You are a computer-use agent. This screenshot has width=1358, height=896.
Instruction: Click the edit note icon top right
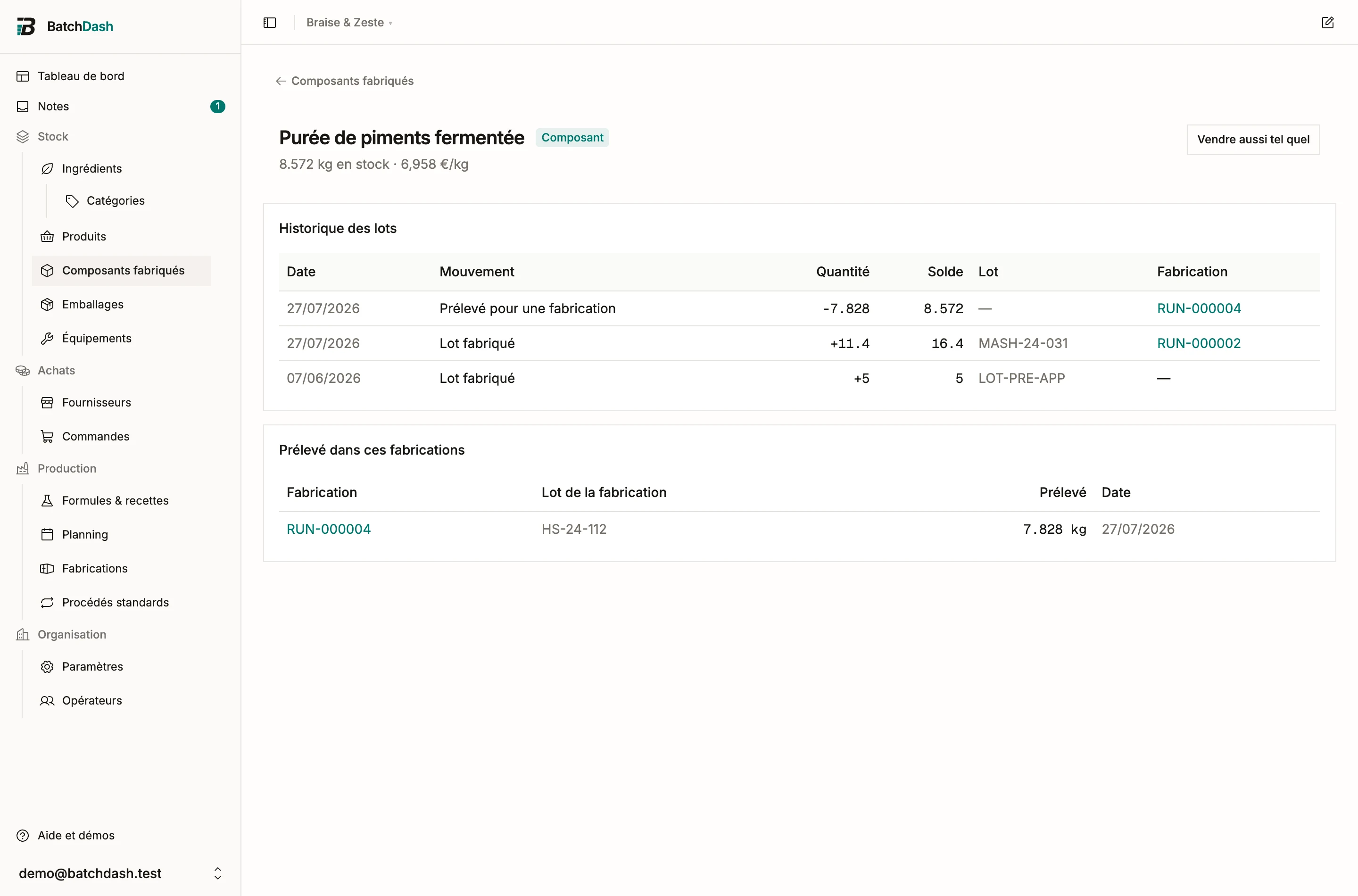click(x=1328, y=22)
